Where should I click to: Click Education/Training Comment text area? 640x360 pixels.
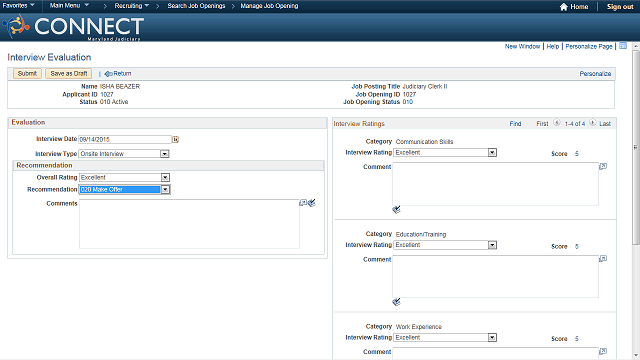[x=496, y=277]
